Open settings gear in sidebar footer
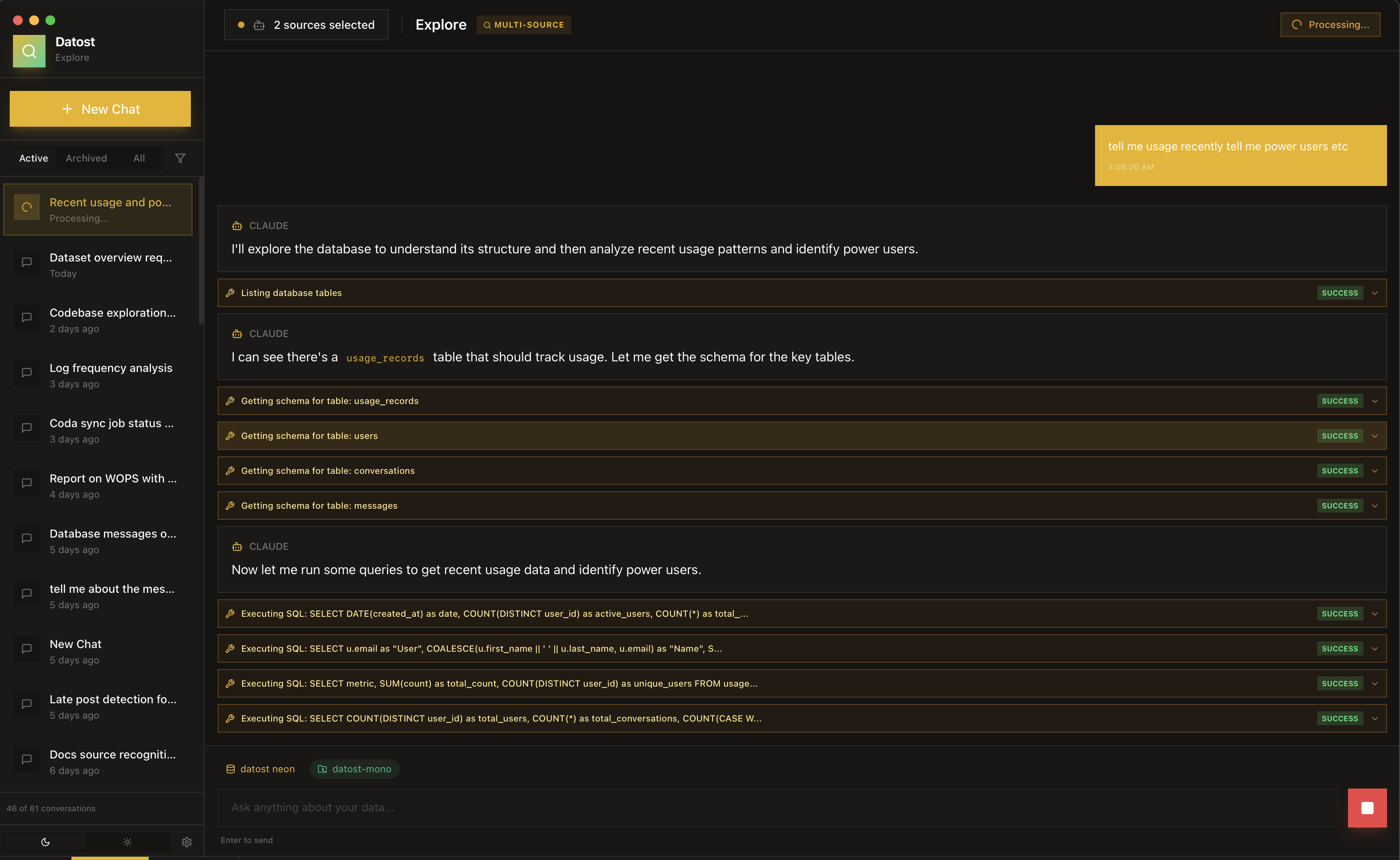This screenshot has height=860, width=1400. 186,842
